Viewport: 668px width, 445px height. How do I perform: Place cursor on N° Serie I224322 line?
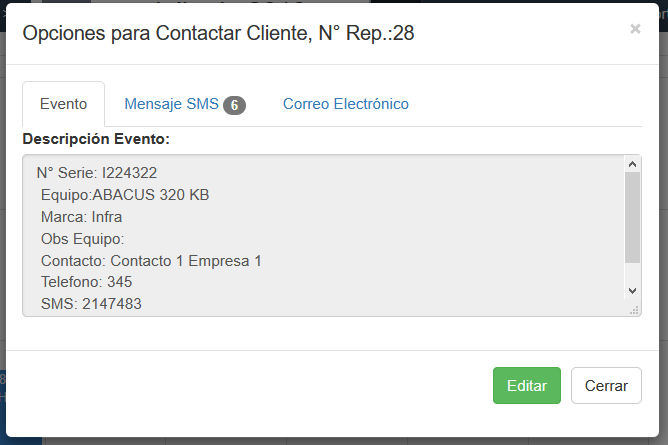coord(97,173)
